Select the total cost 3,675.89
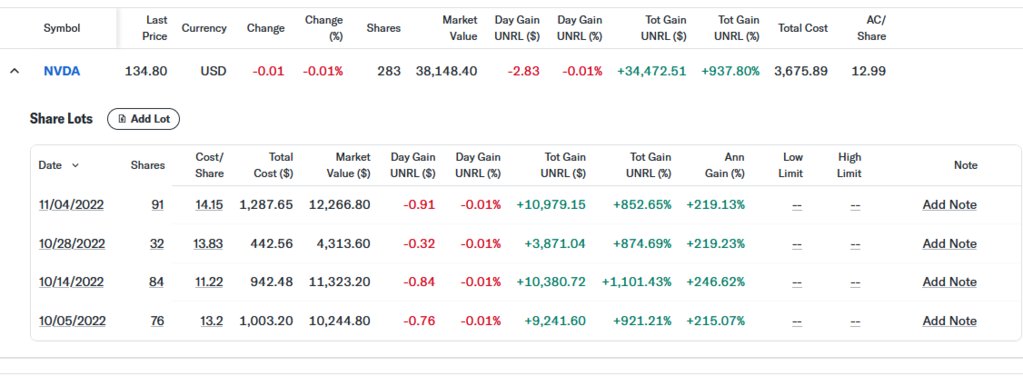Image resolution: width=1023 pixels, height=376 pixels. [801, 71]
